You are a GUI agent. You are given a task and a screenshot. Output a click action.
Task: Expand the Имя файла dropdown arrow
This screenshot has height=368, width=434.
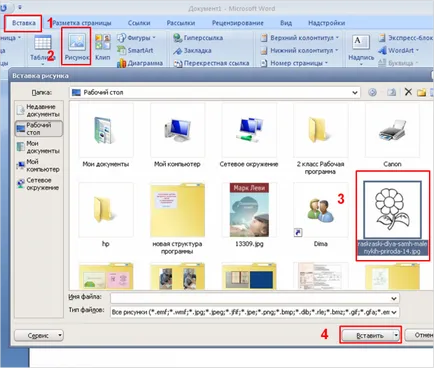click(394, 298)
